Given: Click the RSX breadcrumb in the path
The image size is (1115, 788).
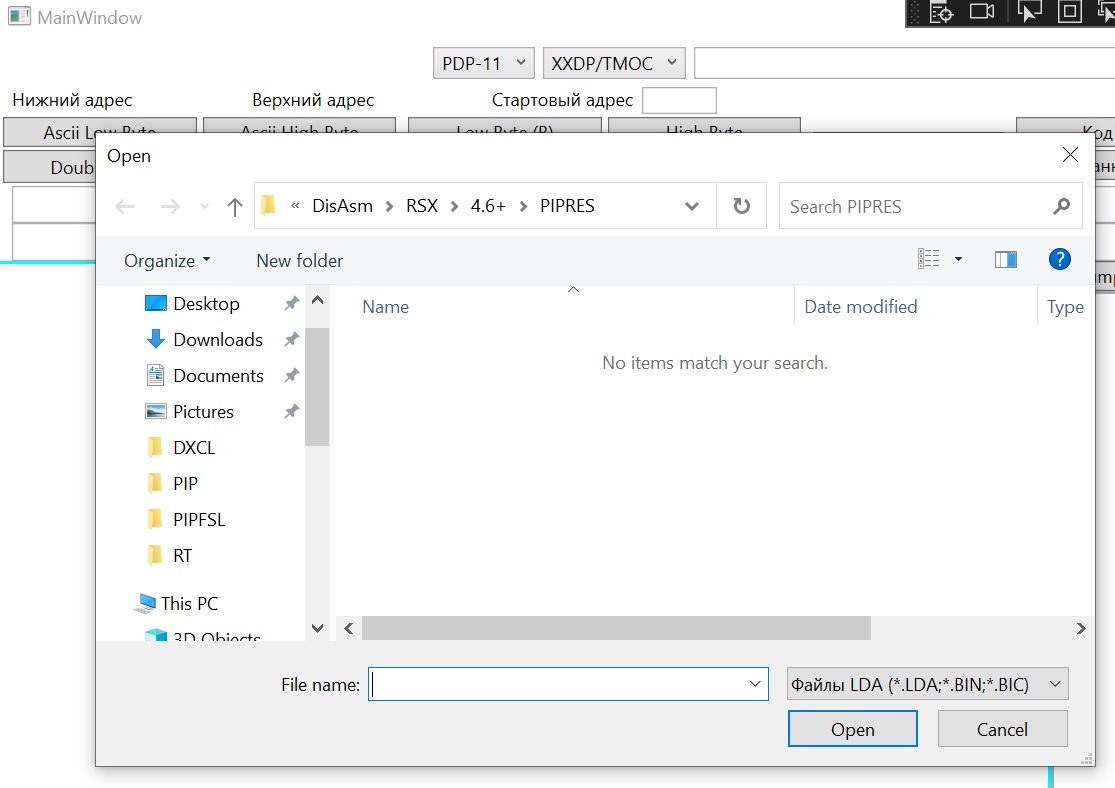Looking at the screenshot, I should pyautogui.click(x=421, y=206).
